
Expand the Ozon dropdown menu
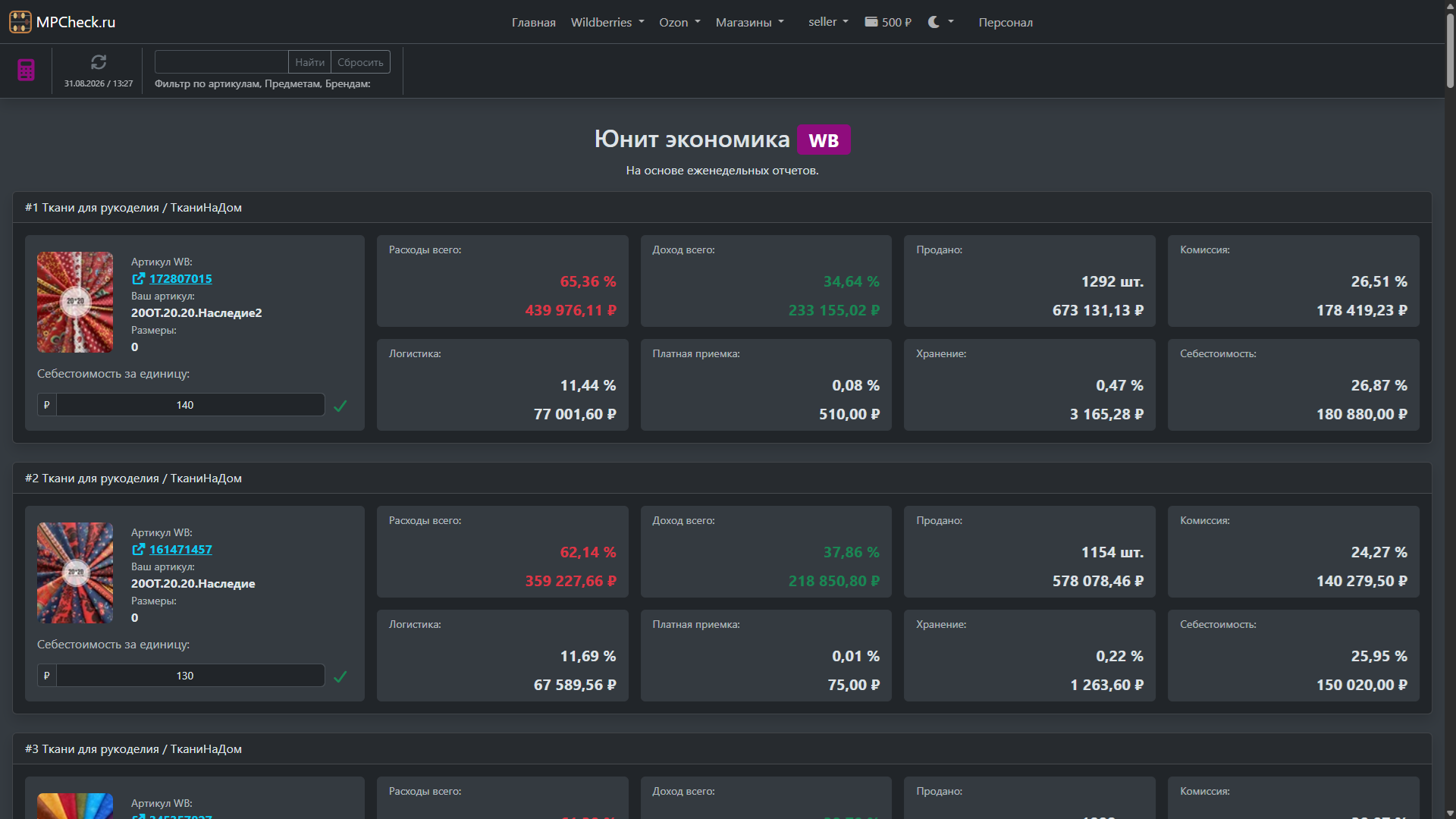point(679,22)
